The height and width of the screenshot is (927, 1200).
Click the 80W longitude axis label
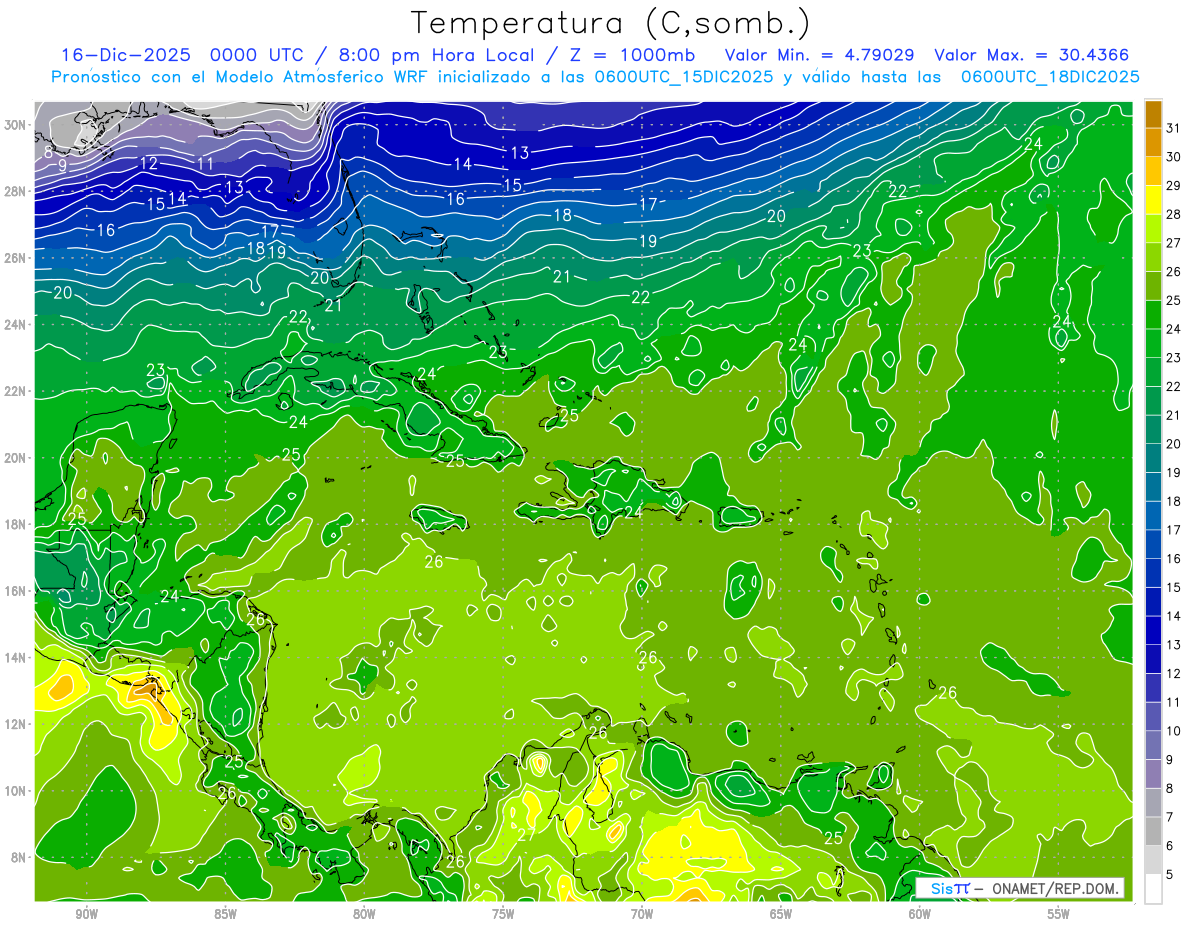(x=364, y=914)
